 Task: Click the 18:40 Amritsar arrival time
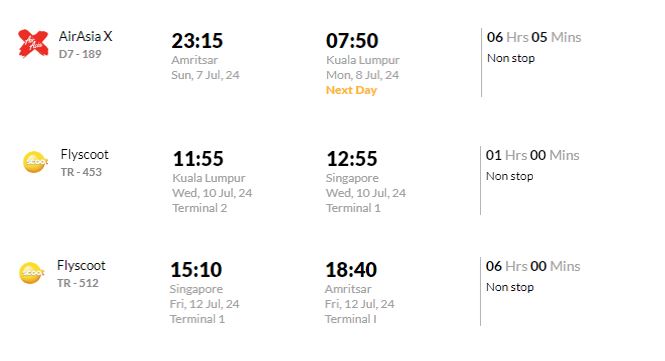(351, 270)
